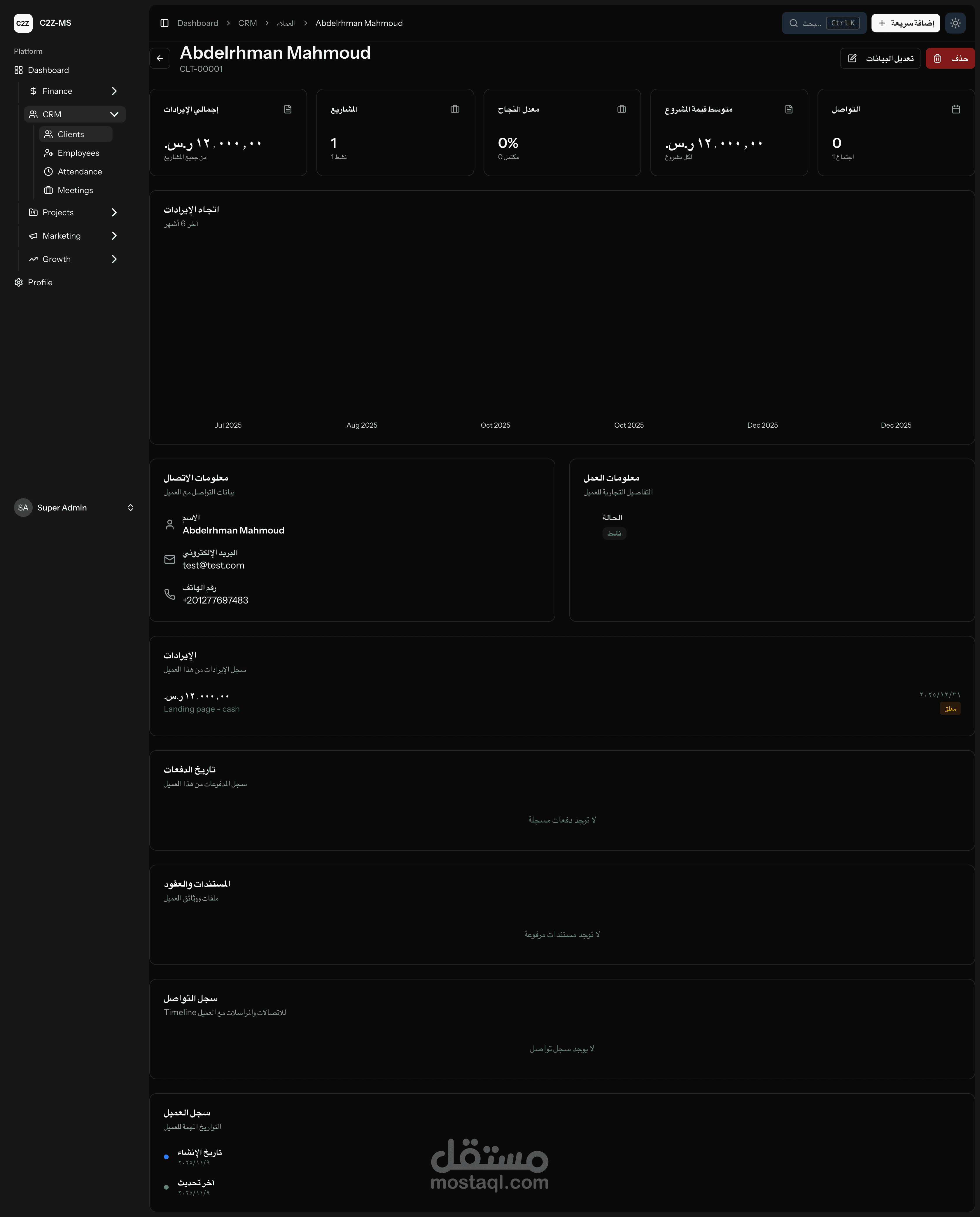Open Employees in the sidebar
Image resolution: width=980 pixels, height=1217 pixels.
point(78,153)
